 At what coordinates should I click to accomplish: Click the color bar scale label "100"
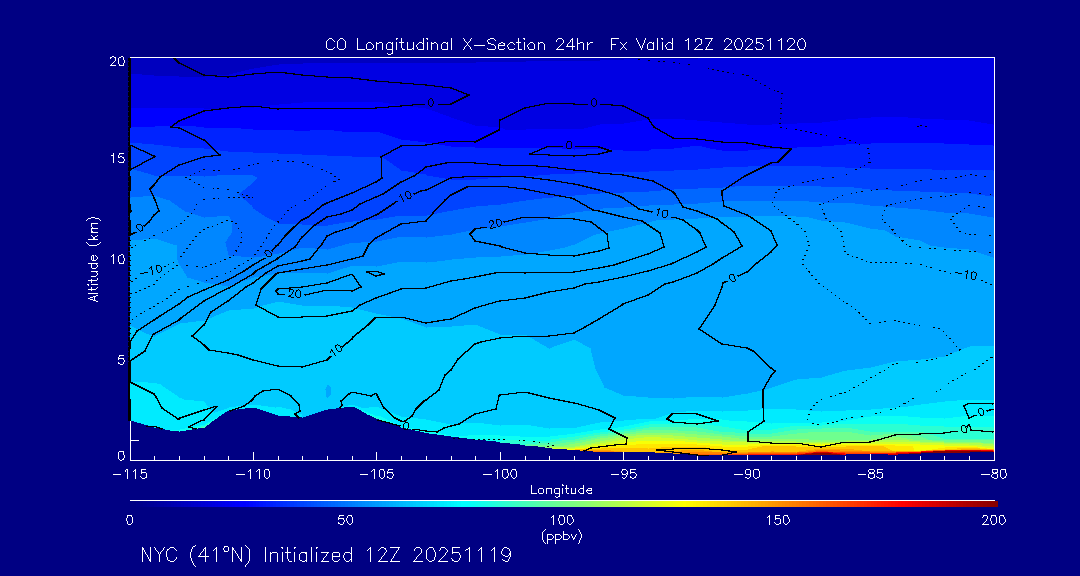tap(561, 520)
